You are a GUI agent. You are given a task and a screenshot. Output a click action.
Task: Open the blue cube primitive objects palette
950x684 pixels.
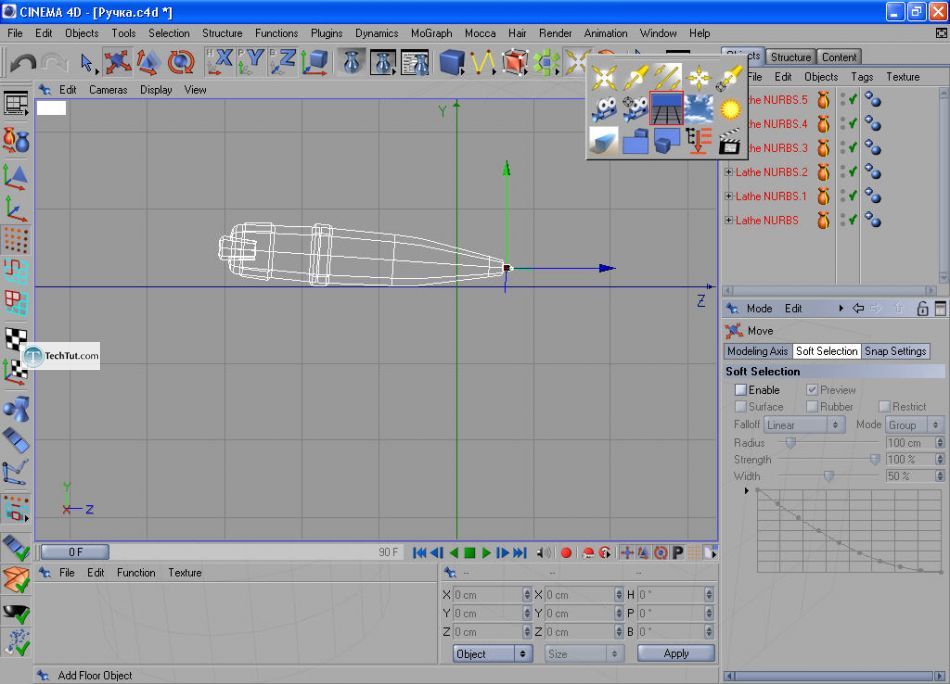(x=451, y=62)
